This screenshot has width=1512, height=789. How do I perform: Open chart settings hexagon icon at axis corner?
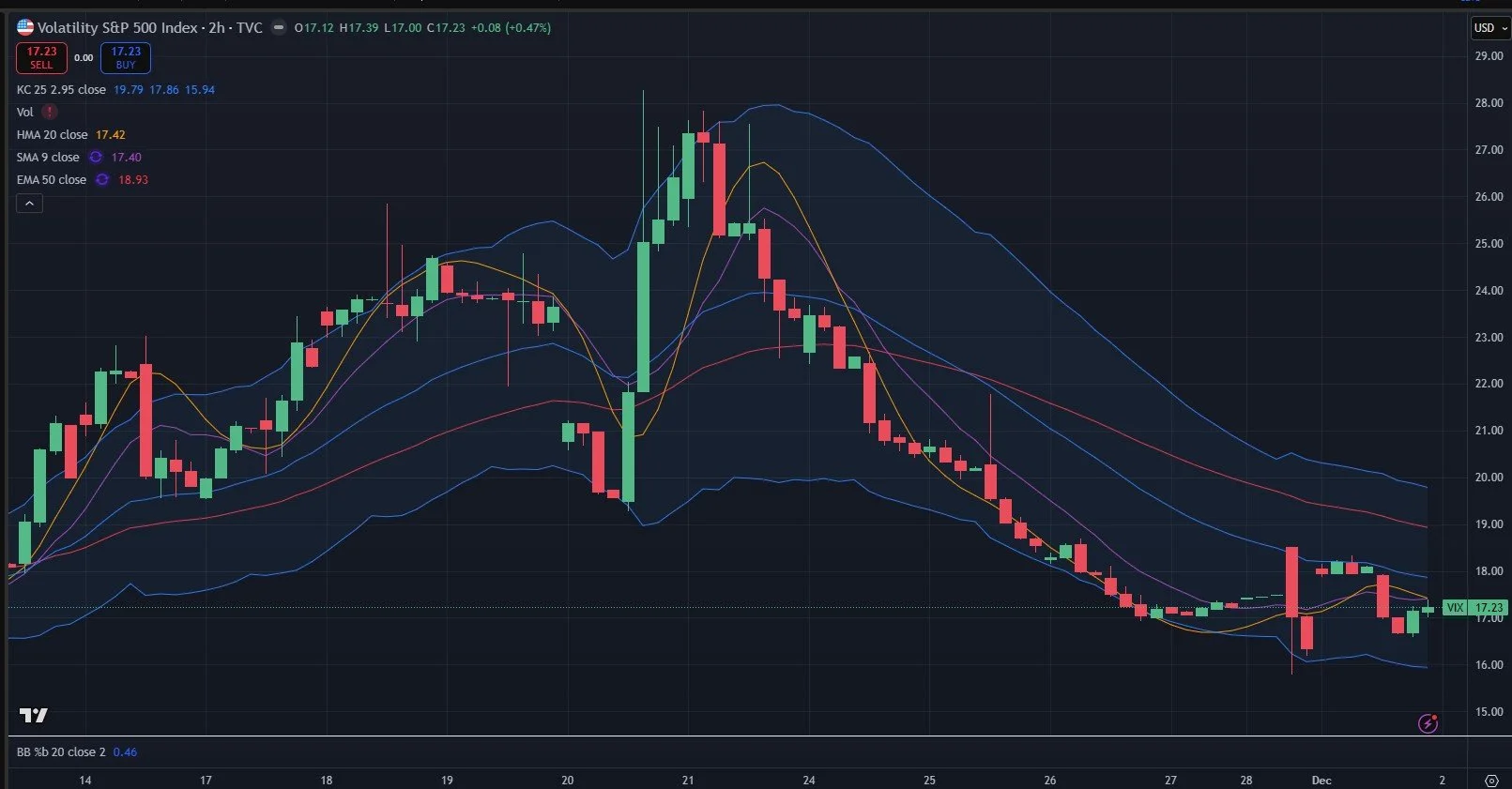point(1491,781)
